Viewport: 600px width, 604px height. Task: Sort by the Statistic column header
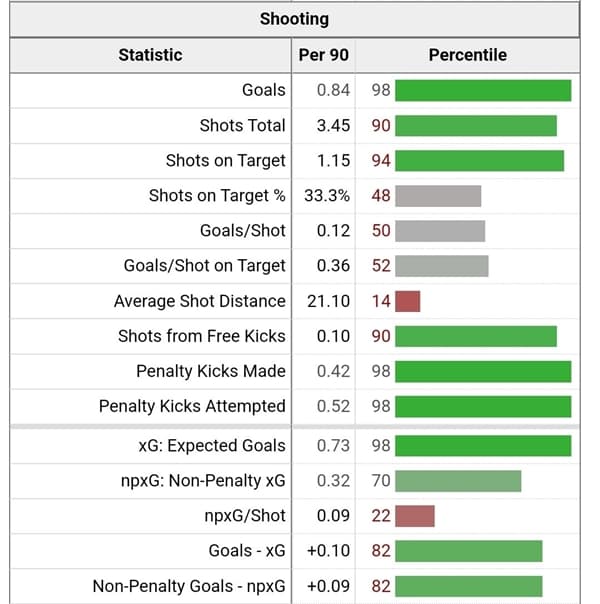point(150,55)
